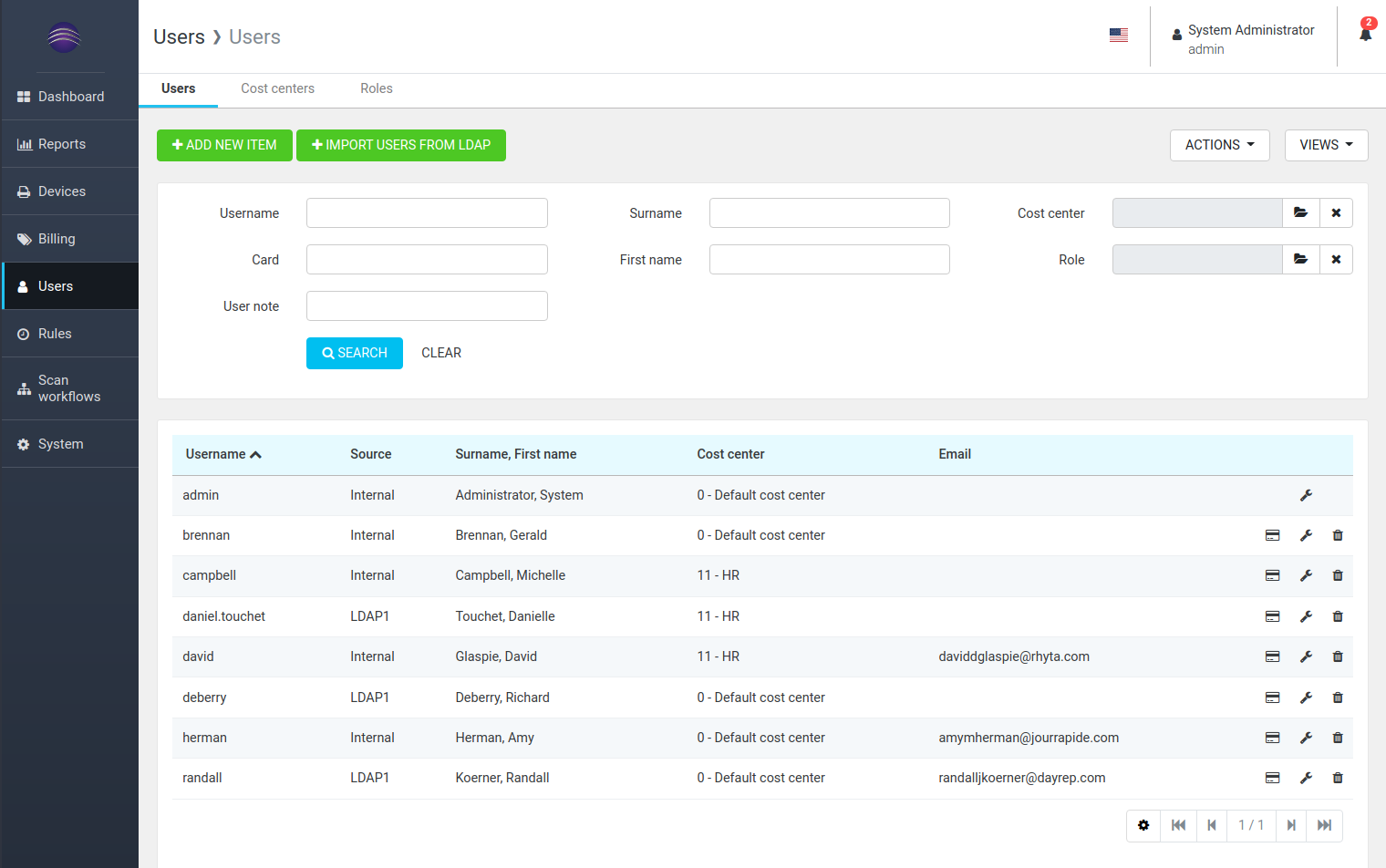The width and height of the screenshot is (1386, 868).
Task: Clear Role filter with X icon
Action: [x=1336, y=260]
